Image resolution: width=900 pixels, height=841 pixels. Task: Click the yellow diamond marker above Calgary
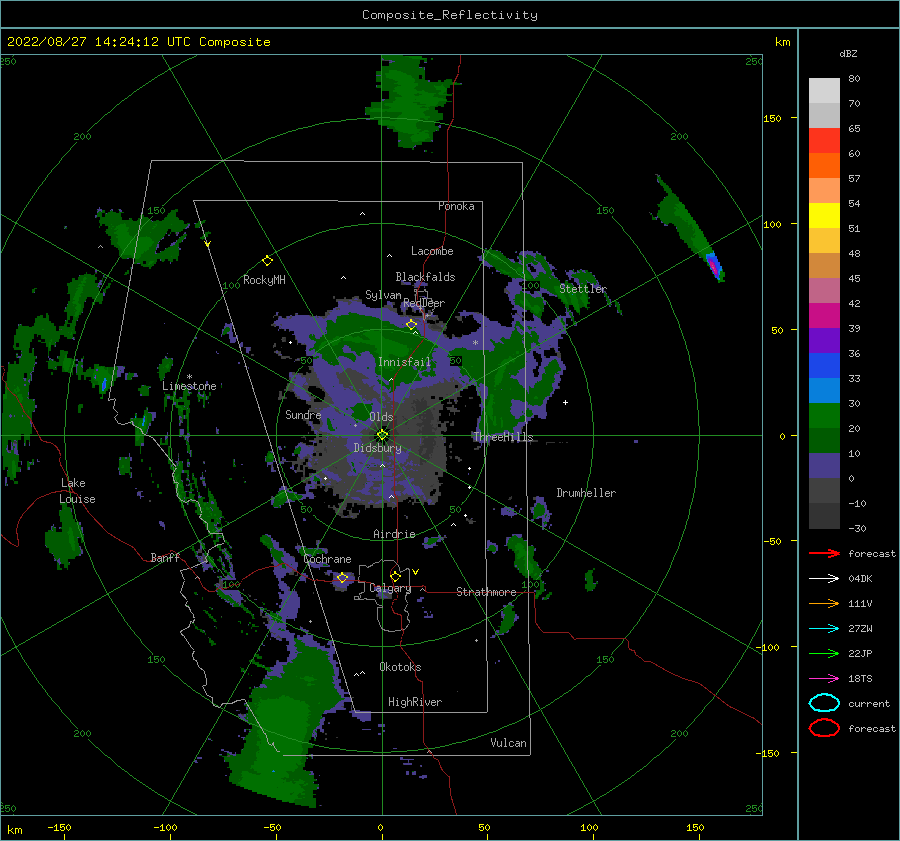coord(395,576)
